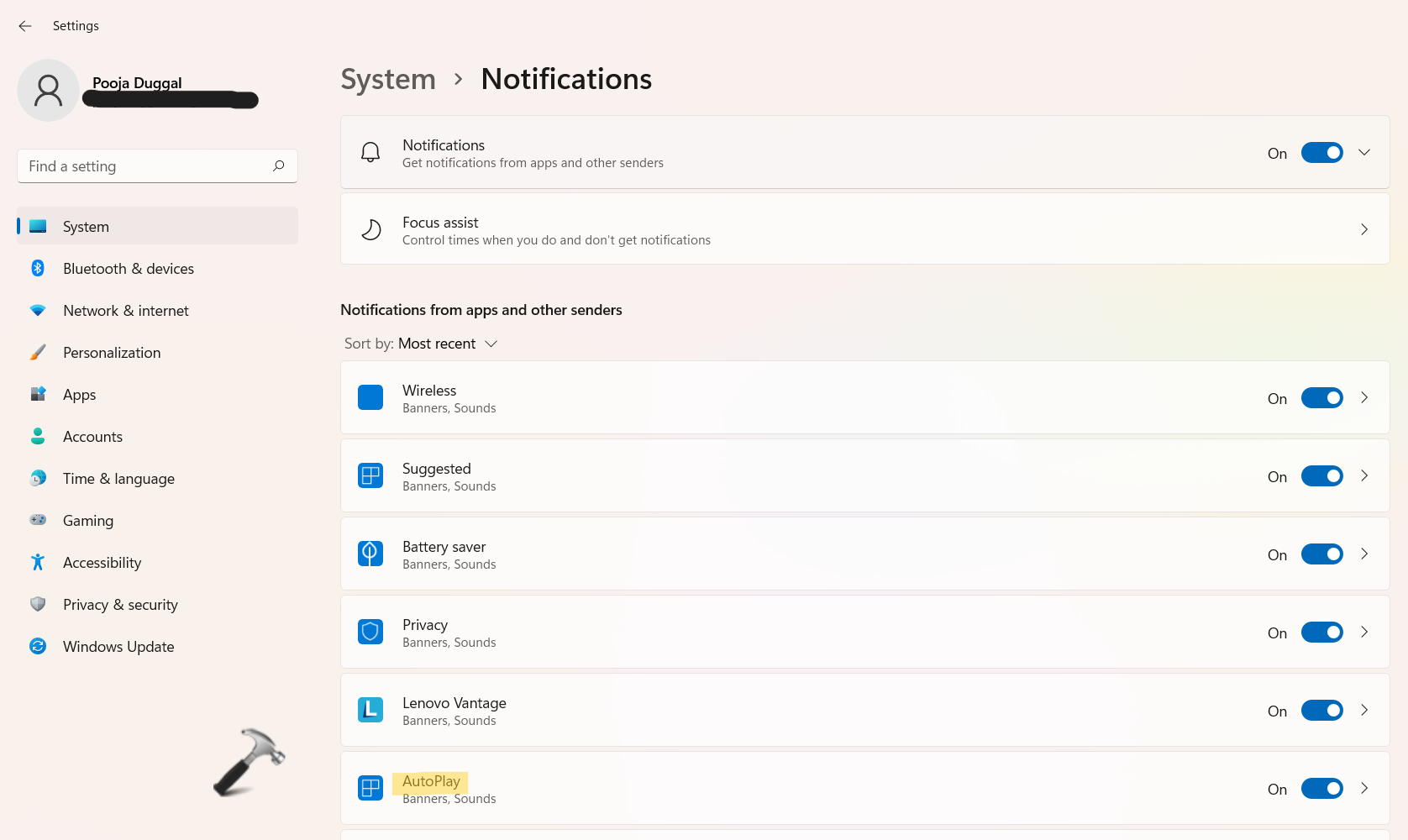
Task: Click the user profile avatar icon
Action: click(48, 91)
